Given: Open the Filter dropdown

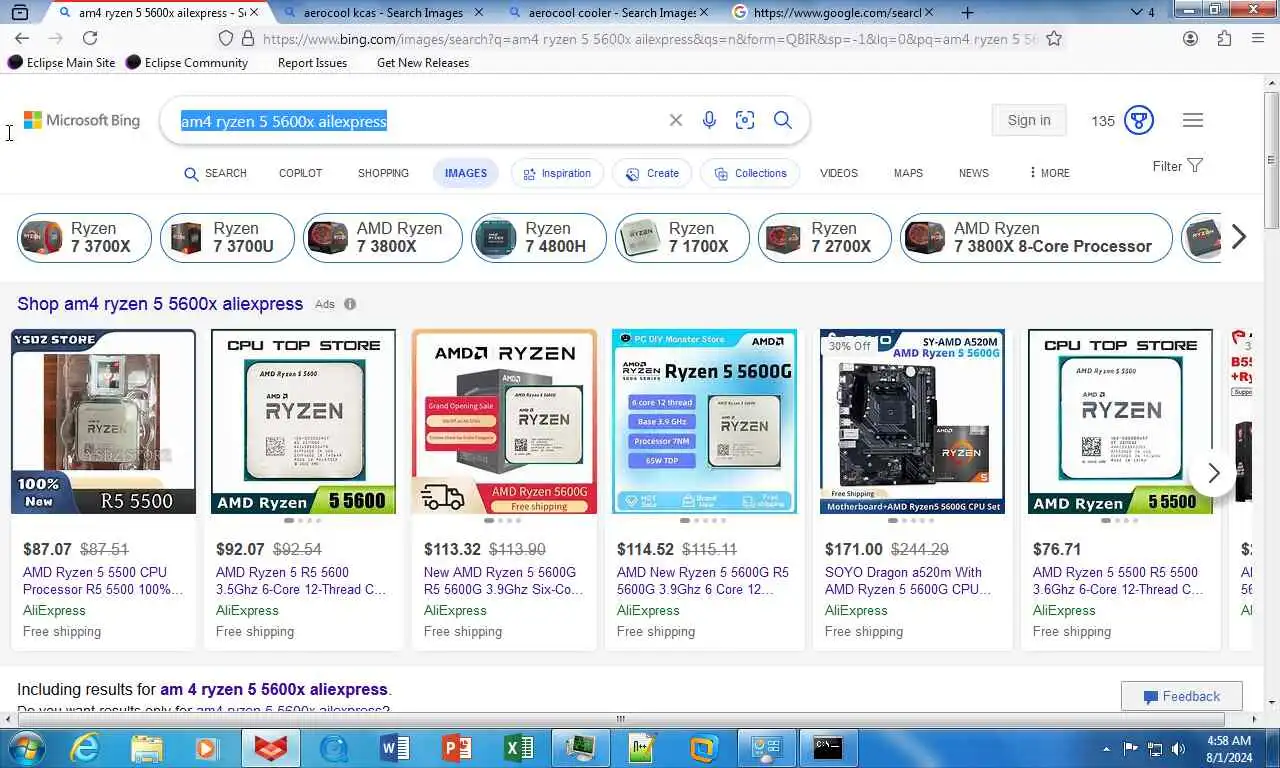Looking at the screenshot, I should click(1177, 166).
